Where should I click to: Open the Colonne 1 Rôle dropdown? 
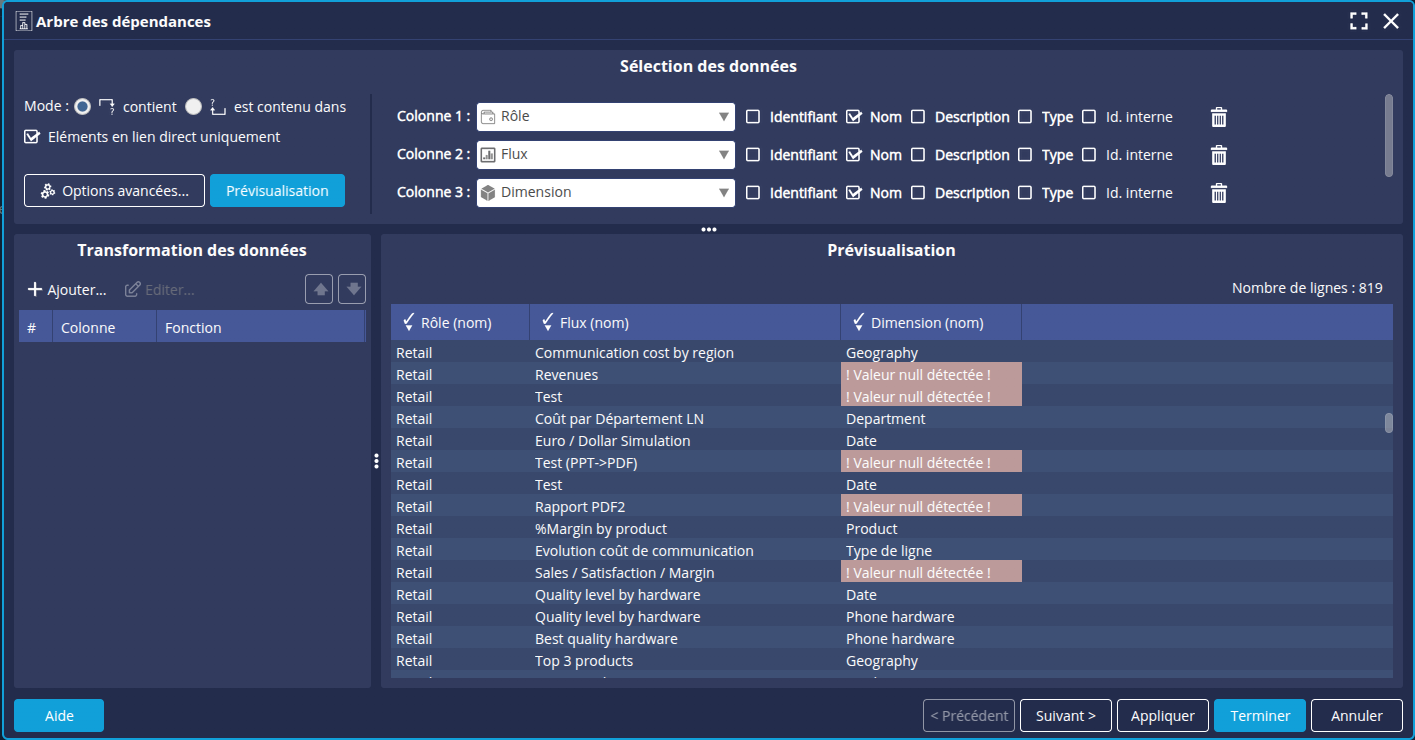click(605, 117)
